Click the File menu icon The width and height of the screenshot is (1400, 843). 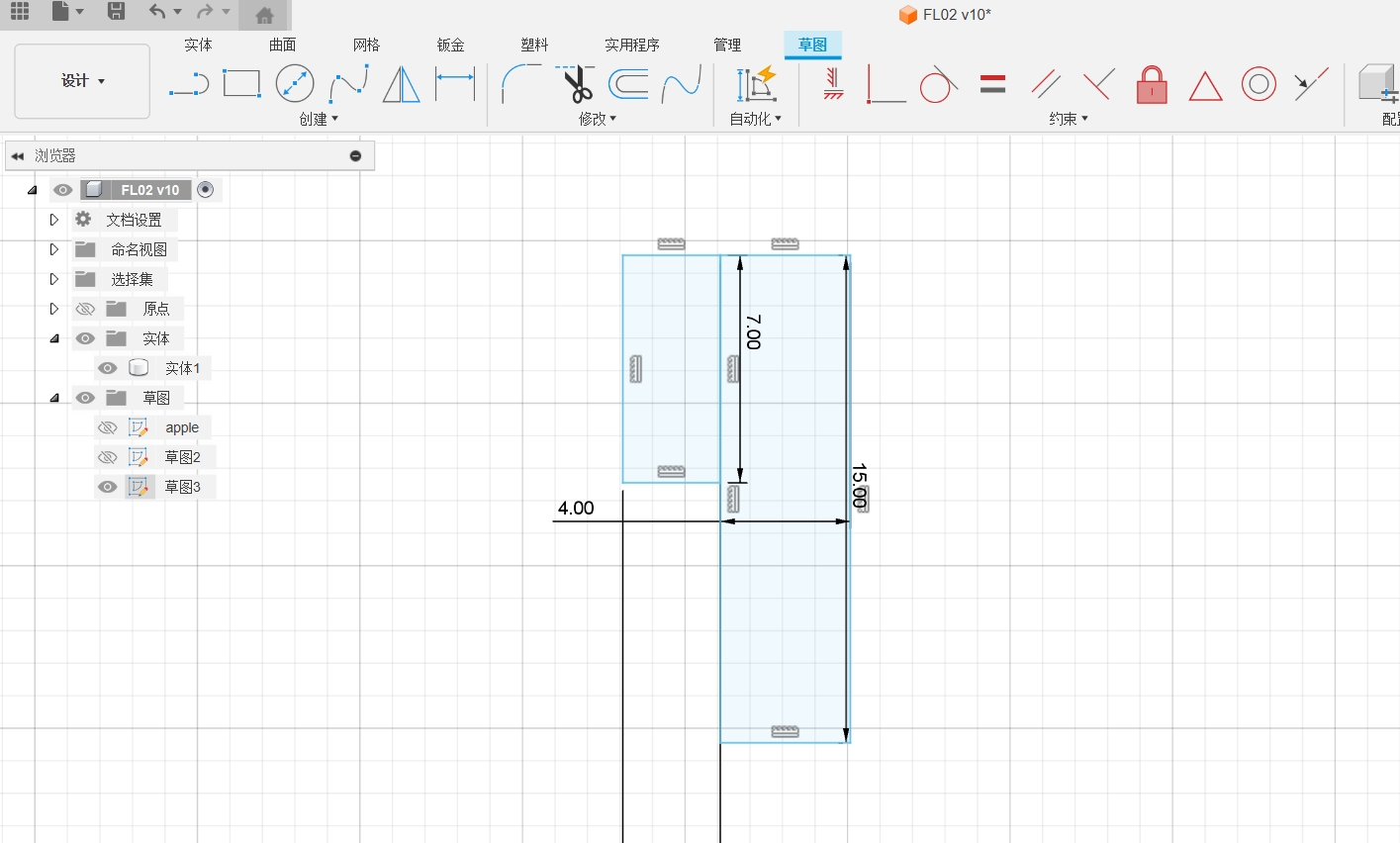click(x=61, y=12)
